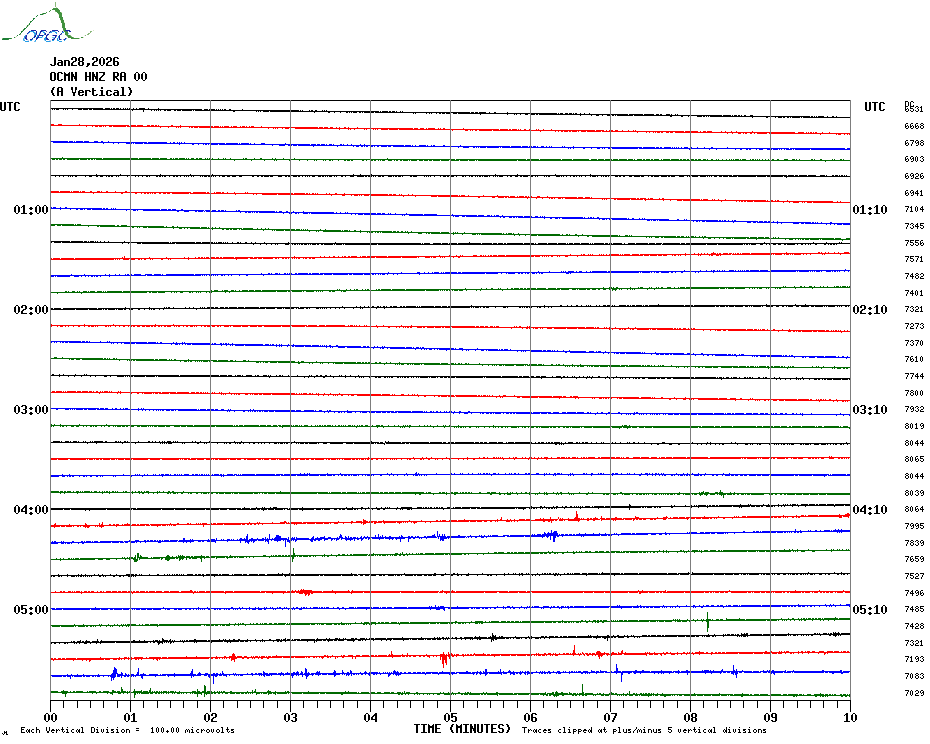The width and height of the screenshot is (930, 744).
Task: Click the 01:00 UTC left time label
Action: [x=30, y=210]
